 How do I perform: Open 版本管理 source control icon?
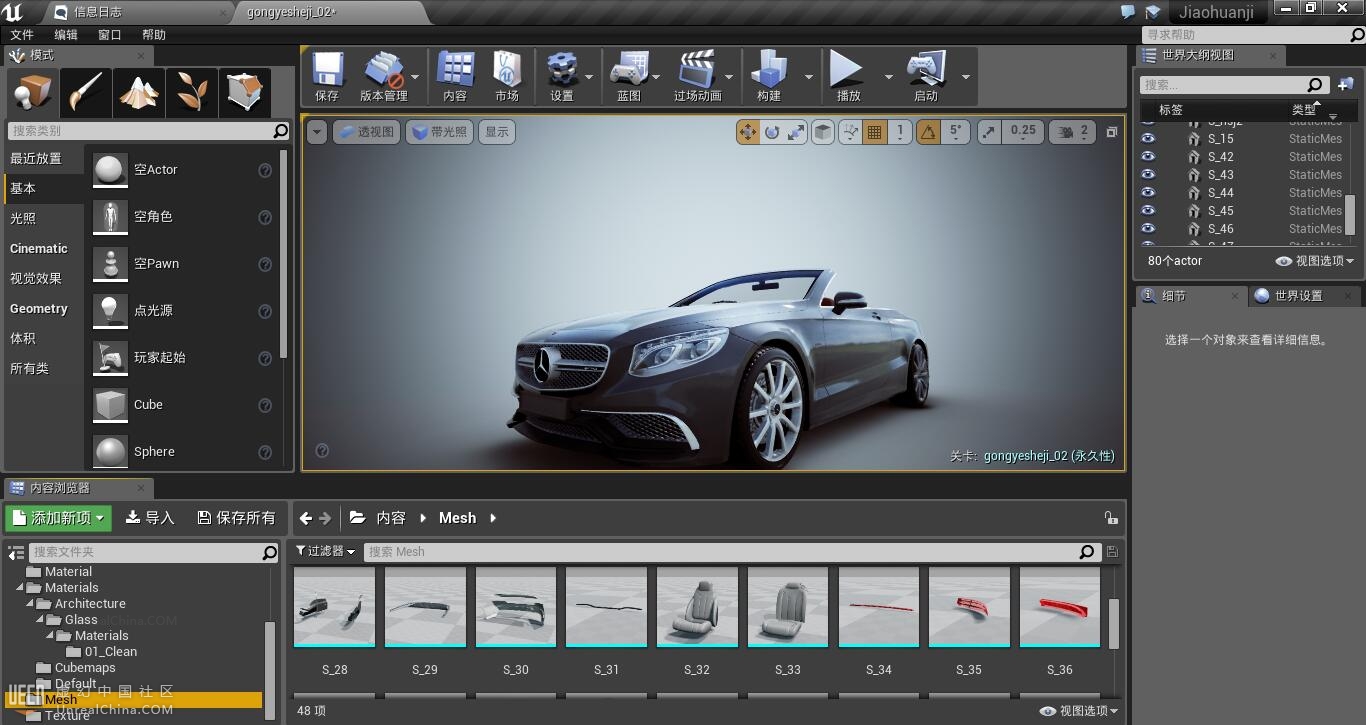pyautogui.click(x=384, y=77)
